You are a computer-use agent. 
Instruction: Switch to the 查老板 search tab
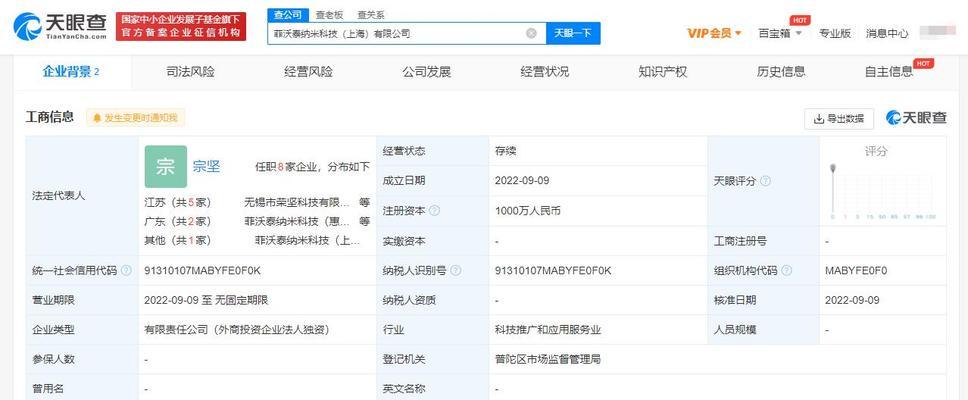click(x=329, y=15)
